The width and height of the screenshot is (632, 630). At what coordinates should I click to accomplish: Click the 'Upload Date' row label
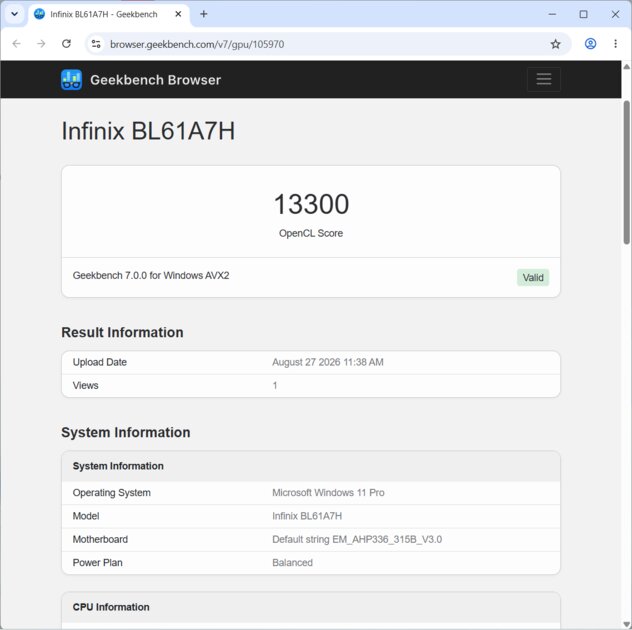tap(100, 362)
